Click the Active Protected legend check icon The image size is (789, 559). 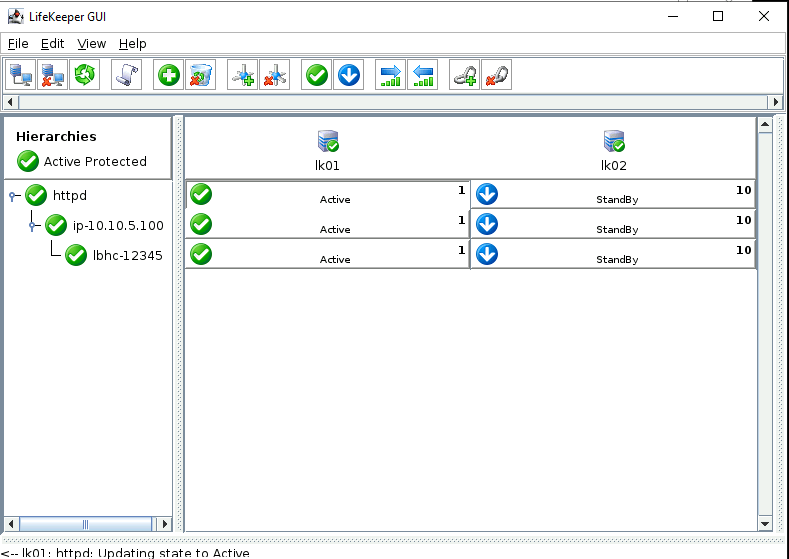(28, 162)
